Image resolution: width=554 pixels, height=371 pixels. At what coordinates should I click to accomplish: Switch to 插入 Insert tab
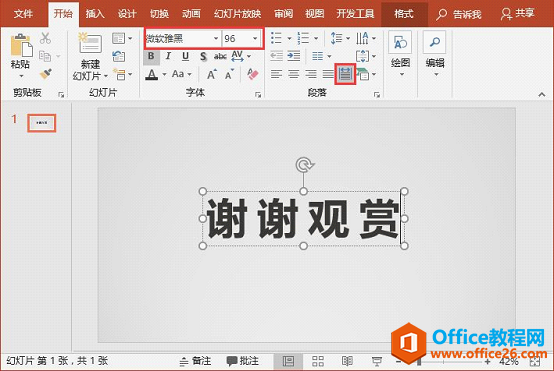[95, 14]
